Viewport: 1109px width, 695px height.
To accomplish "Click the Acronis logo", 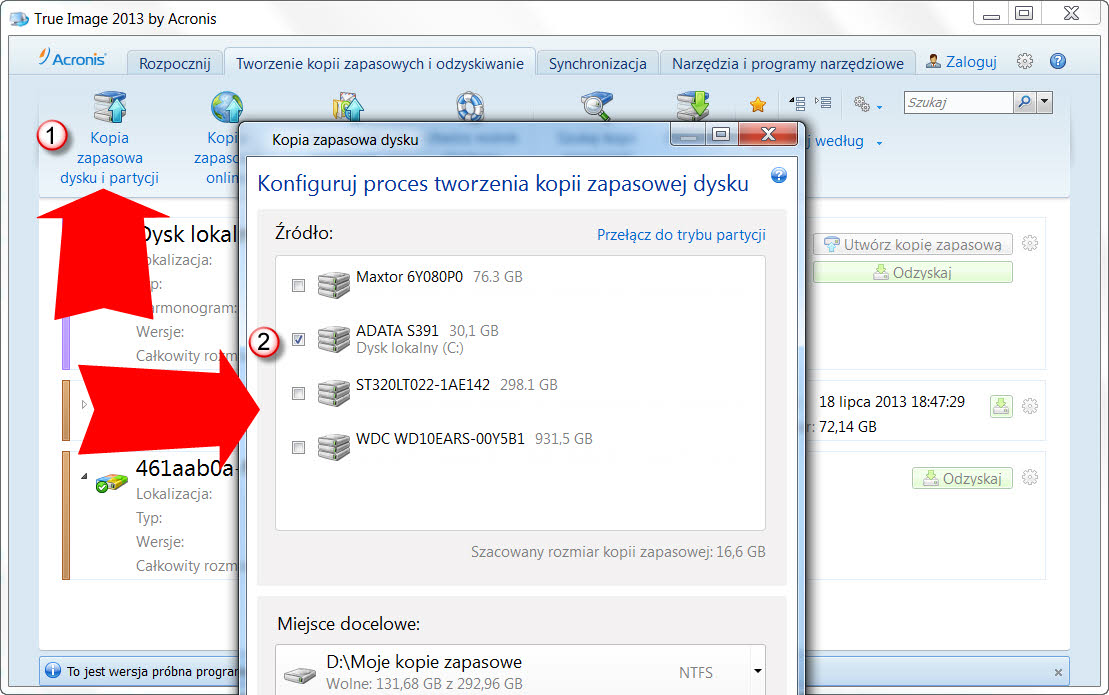I will pos(72,58).
